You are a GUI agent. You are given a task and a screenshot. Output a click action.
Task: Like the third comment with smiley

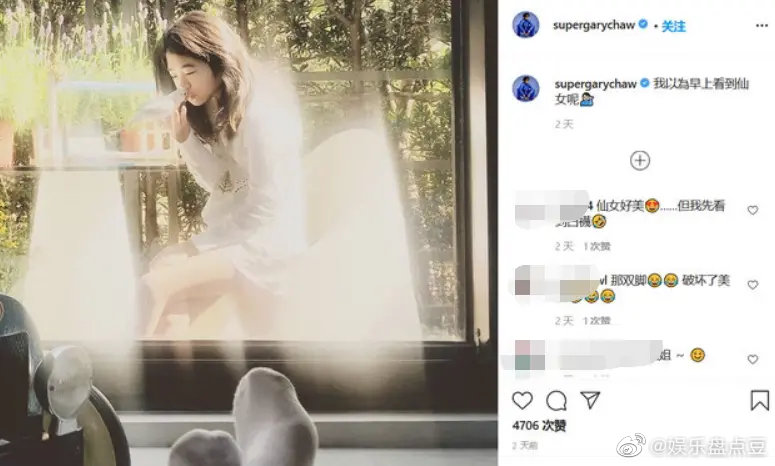pyautogui.click(x=752, y=360)
